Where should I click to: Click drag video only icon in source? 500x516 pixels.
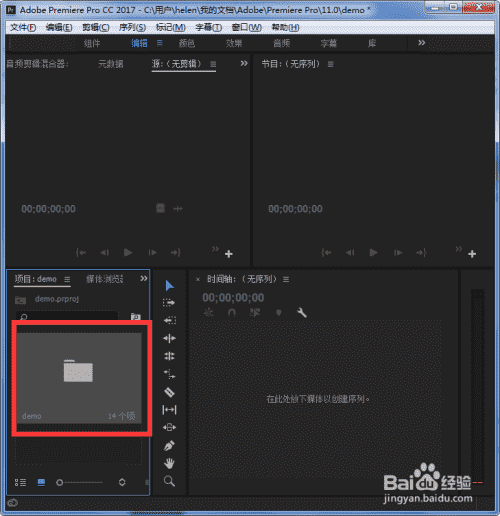click(160, 208)
